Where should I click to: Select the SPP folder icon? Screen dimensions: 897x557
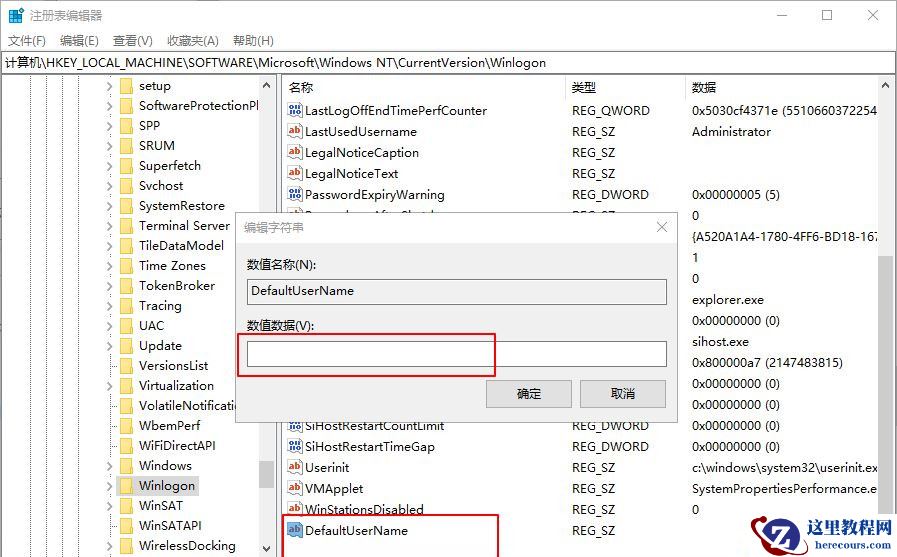tap(126, 126)
